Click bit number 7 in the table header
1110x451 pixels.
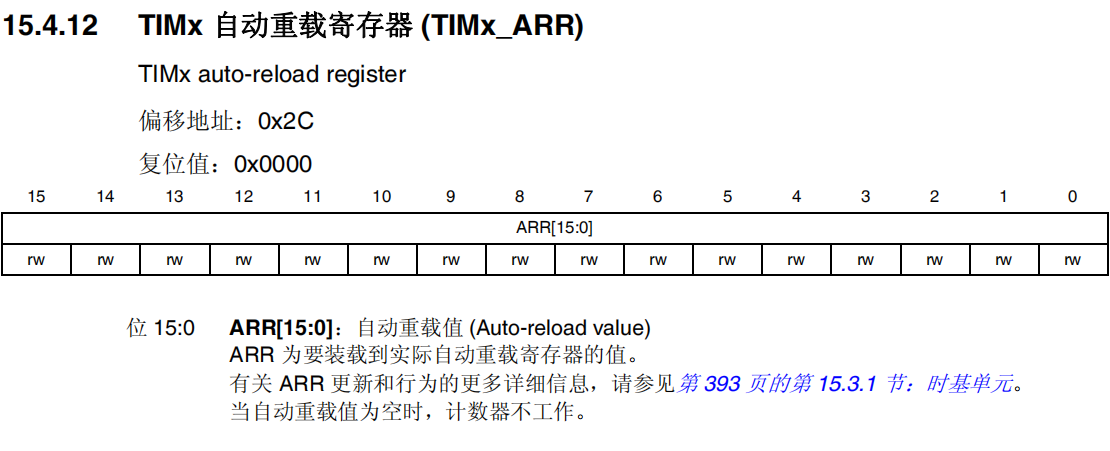pyautogui.click(x=589, y=197)
